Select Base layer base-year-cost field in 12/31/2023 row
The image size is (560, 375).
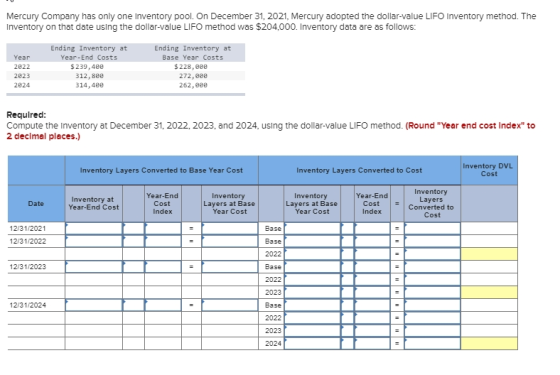point(312,267)
